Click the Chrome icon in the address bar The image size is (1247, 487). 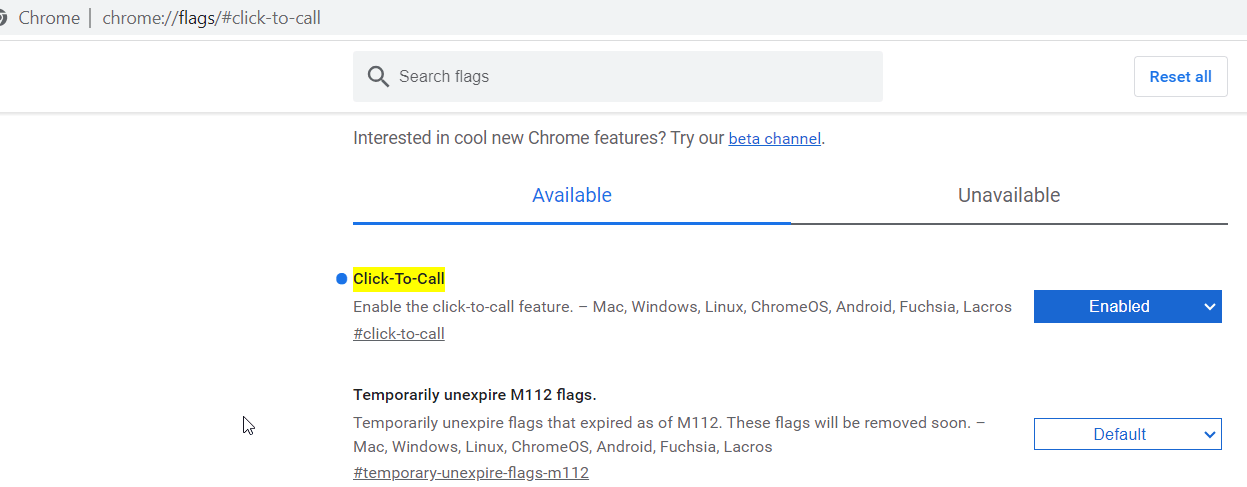(x=4, y=18)
